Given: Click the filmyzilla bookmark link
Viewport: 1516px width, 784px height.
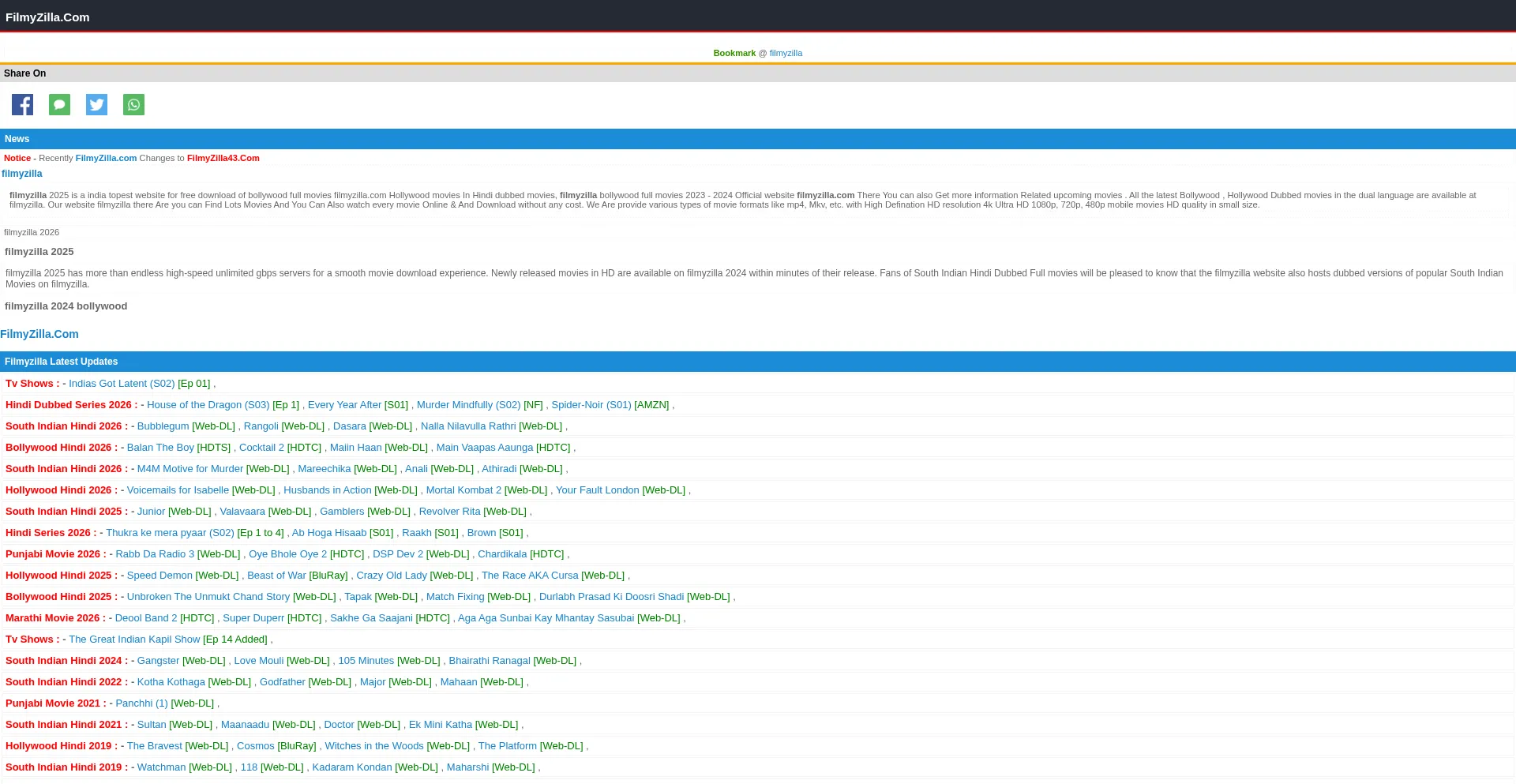Looking at the screenshot, I should [786, 53].
